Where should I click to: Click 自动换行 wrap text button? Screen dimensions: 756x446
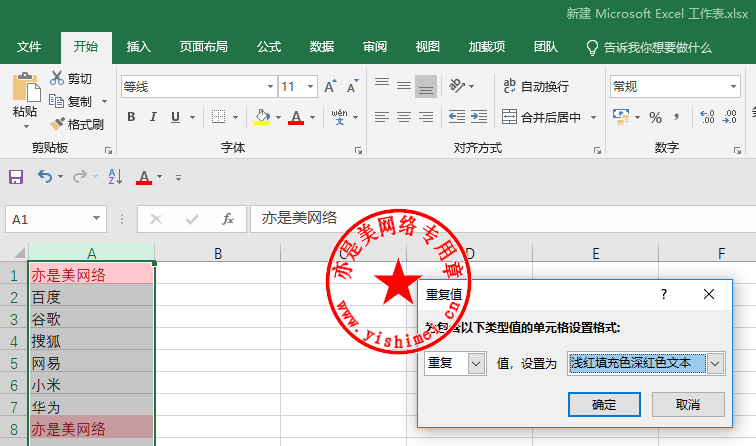point(536,86)
